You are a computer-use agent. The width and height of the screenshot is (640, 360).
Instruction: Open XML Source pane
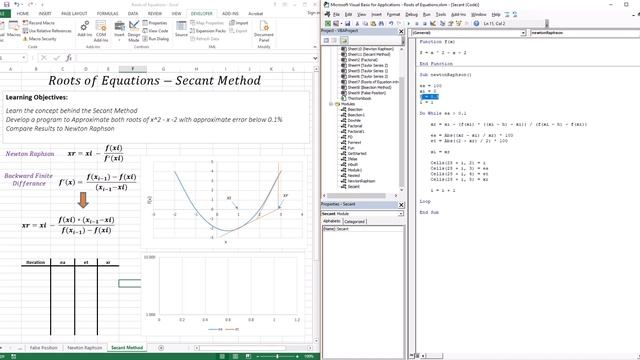tap(181, 29)
